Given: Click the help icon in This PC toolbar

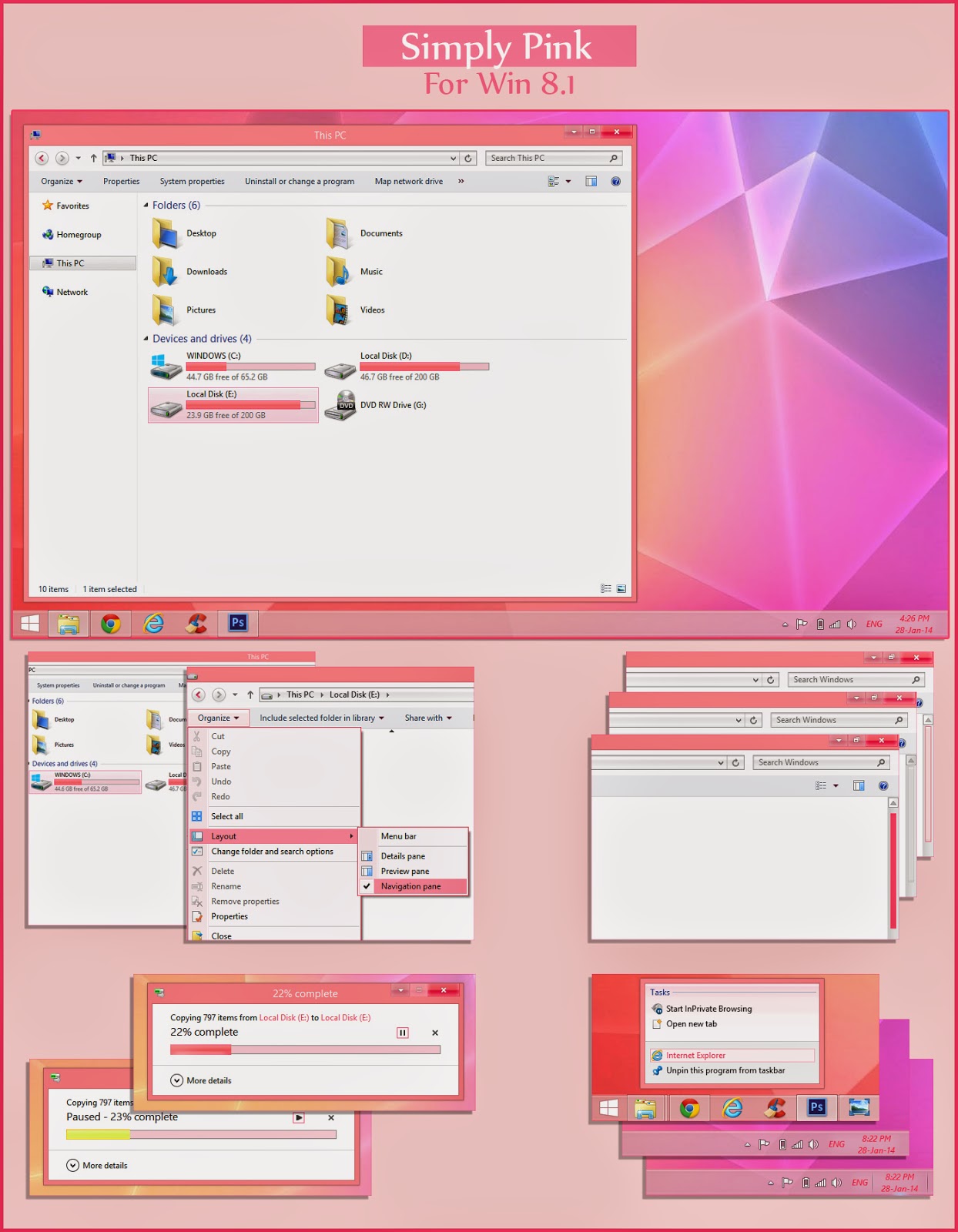Looking at the screenshot, I should click(x=615, y=182).
